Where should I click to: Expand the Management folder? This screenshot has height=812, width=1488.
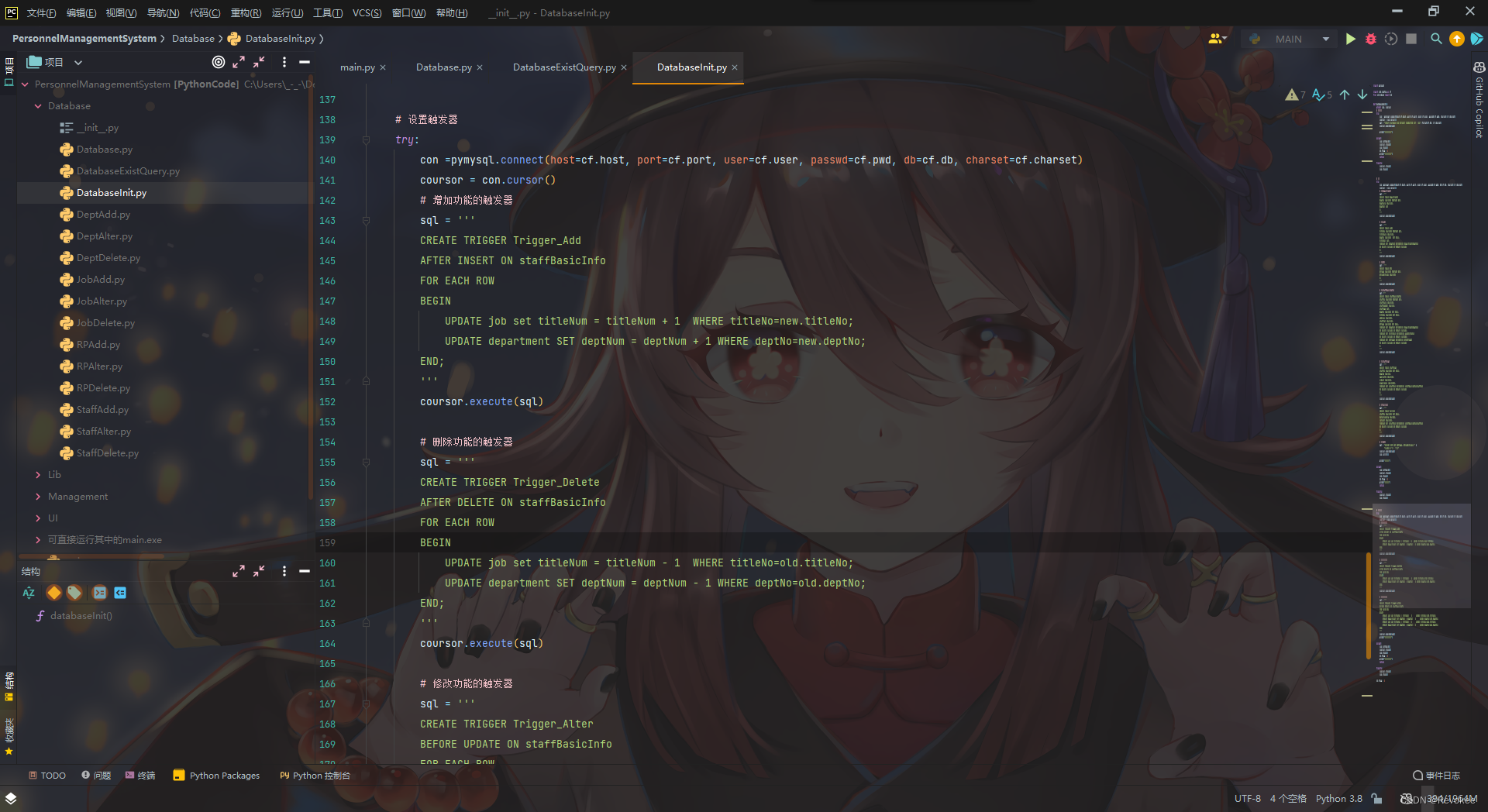click(x=38, y=496)
